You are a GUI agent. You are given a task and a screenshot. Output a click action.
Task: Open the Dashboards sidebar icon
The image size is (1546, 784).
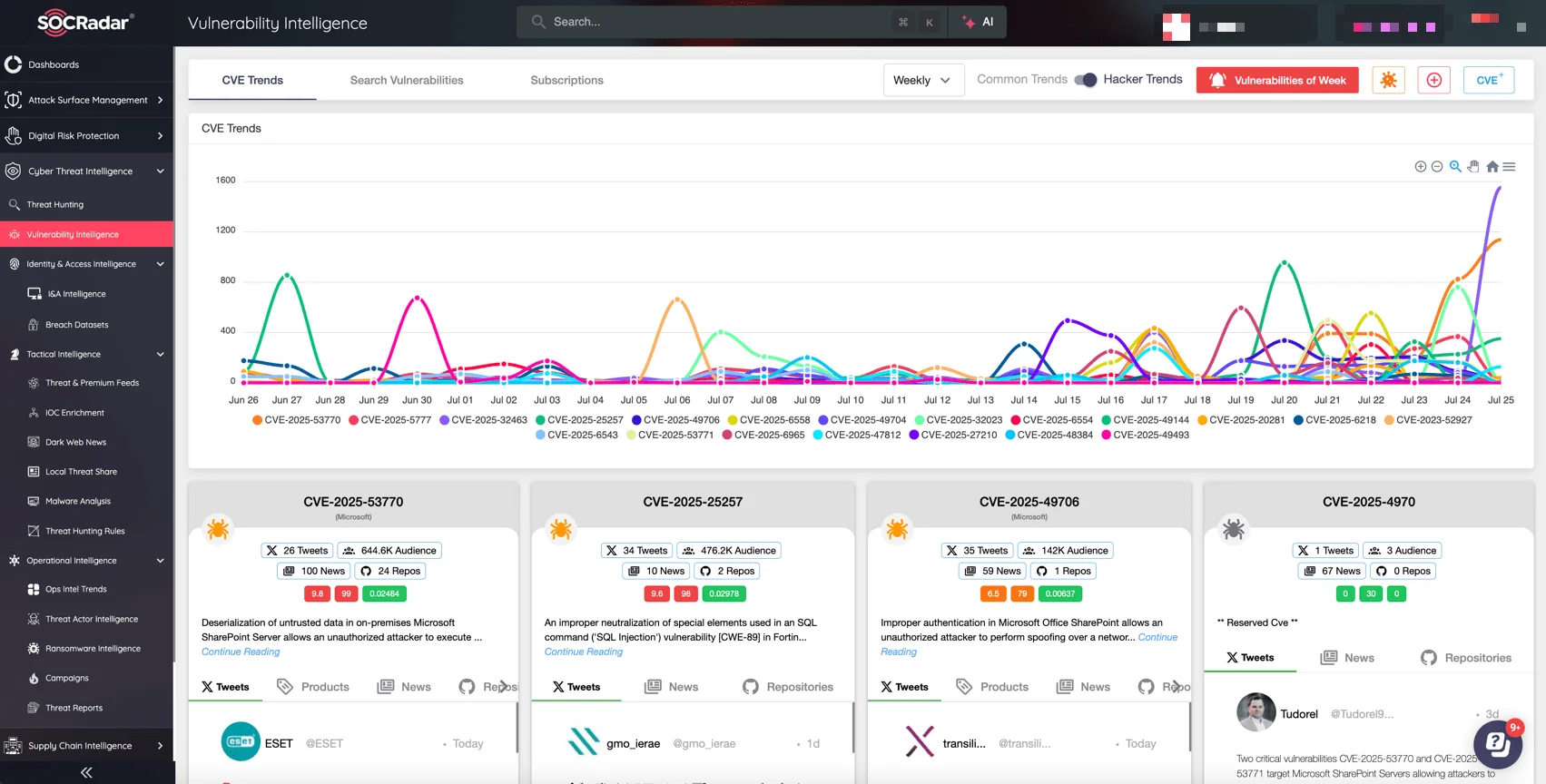click(14, 64)
